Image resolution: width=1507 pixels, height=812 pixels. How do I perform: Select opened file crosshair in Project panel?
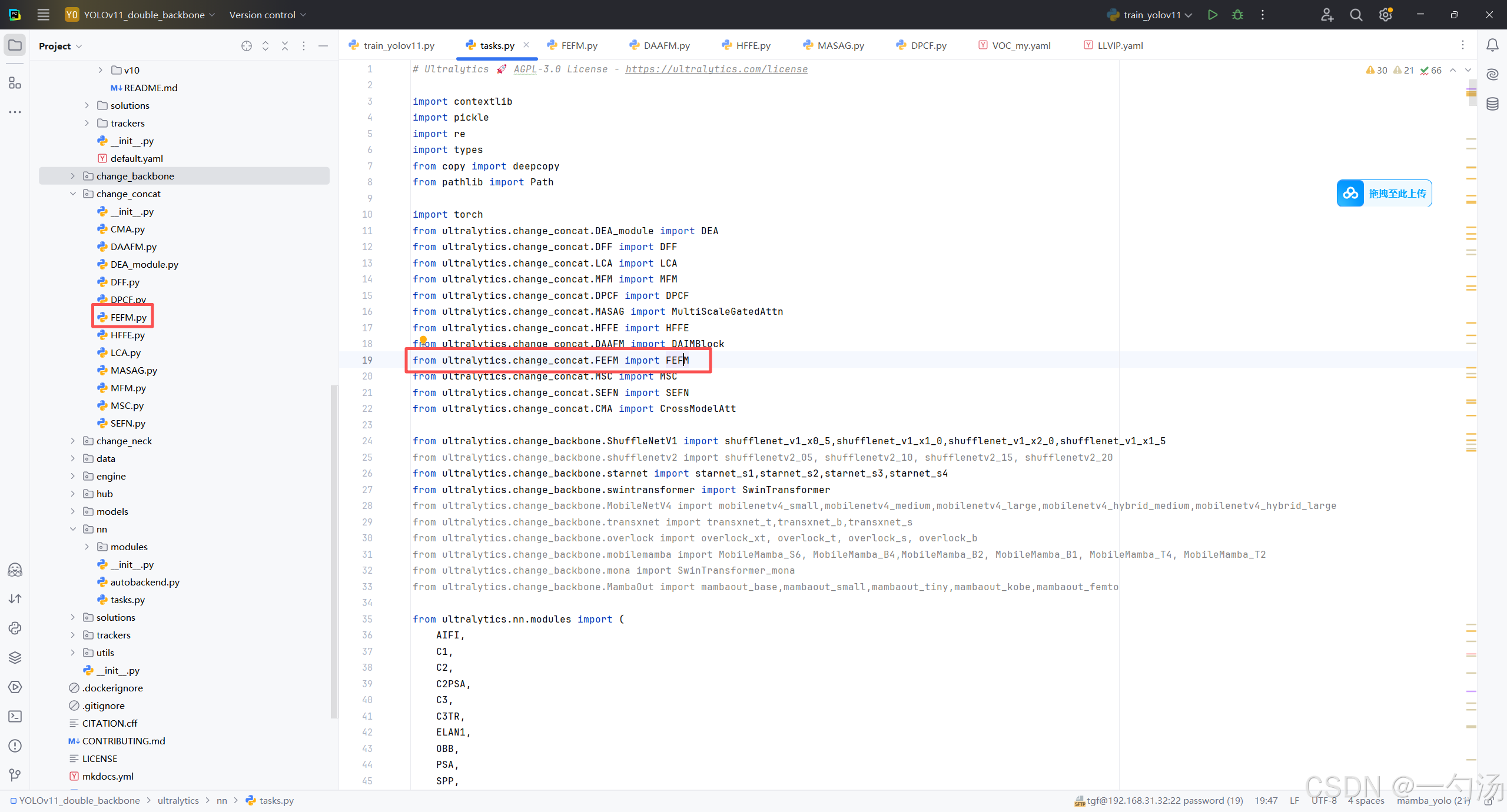coord(247,46)
